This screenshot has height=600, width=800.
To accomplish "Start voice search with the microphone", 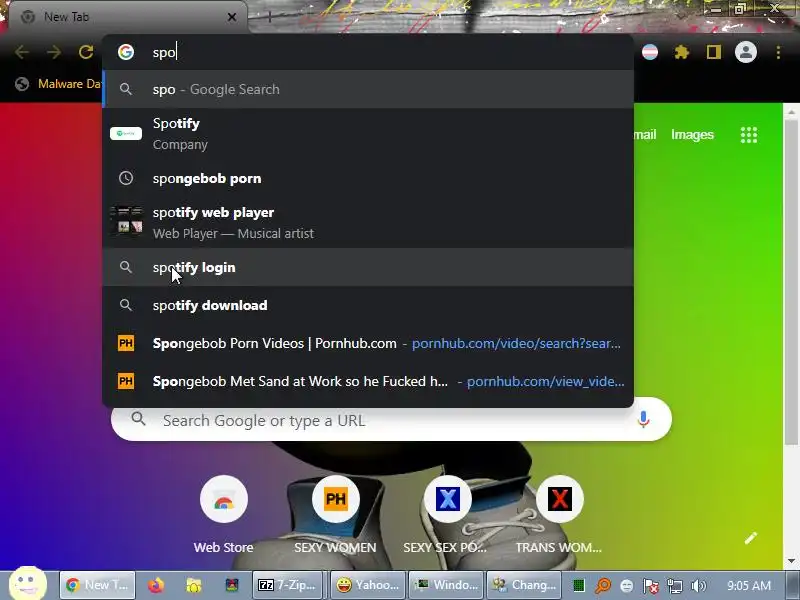I will pyautogui.click(x=643, y=419).
